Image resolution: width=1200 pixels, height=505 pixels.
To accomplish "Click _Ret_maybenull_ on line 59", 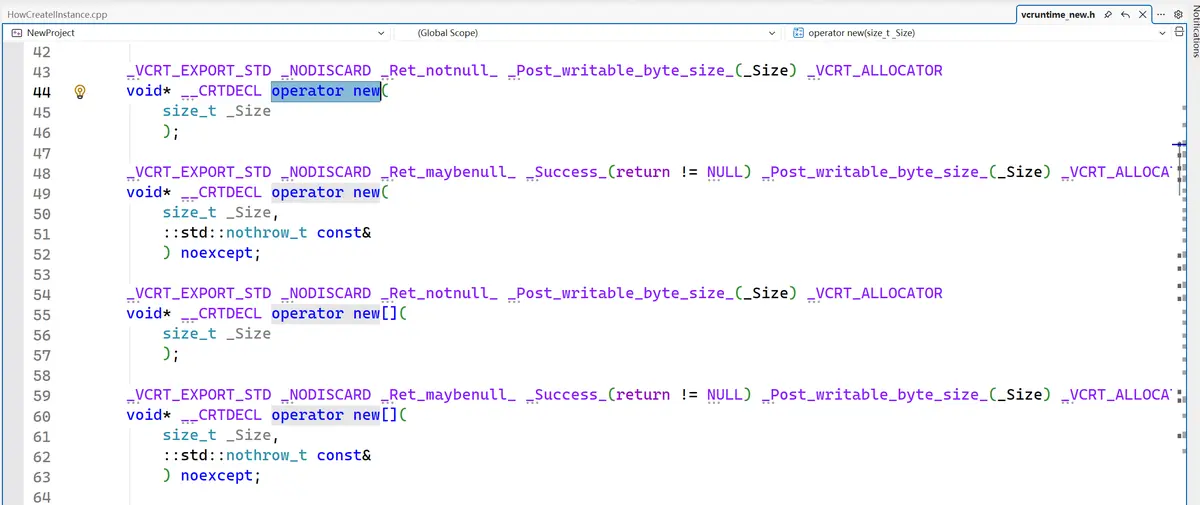I will coord(448,394).
